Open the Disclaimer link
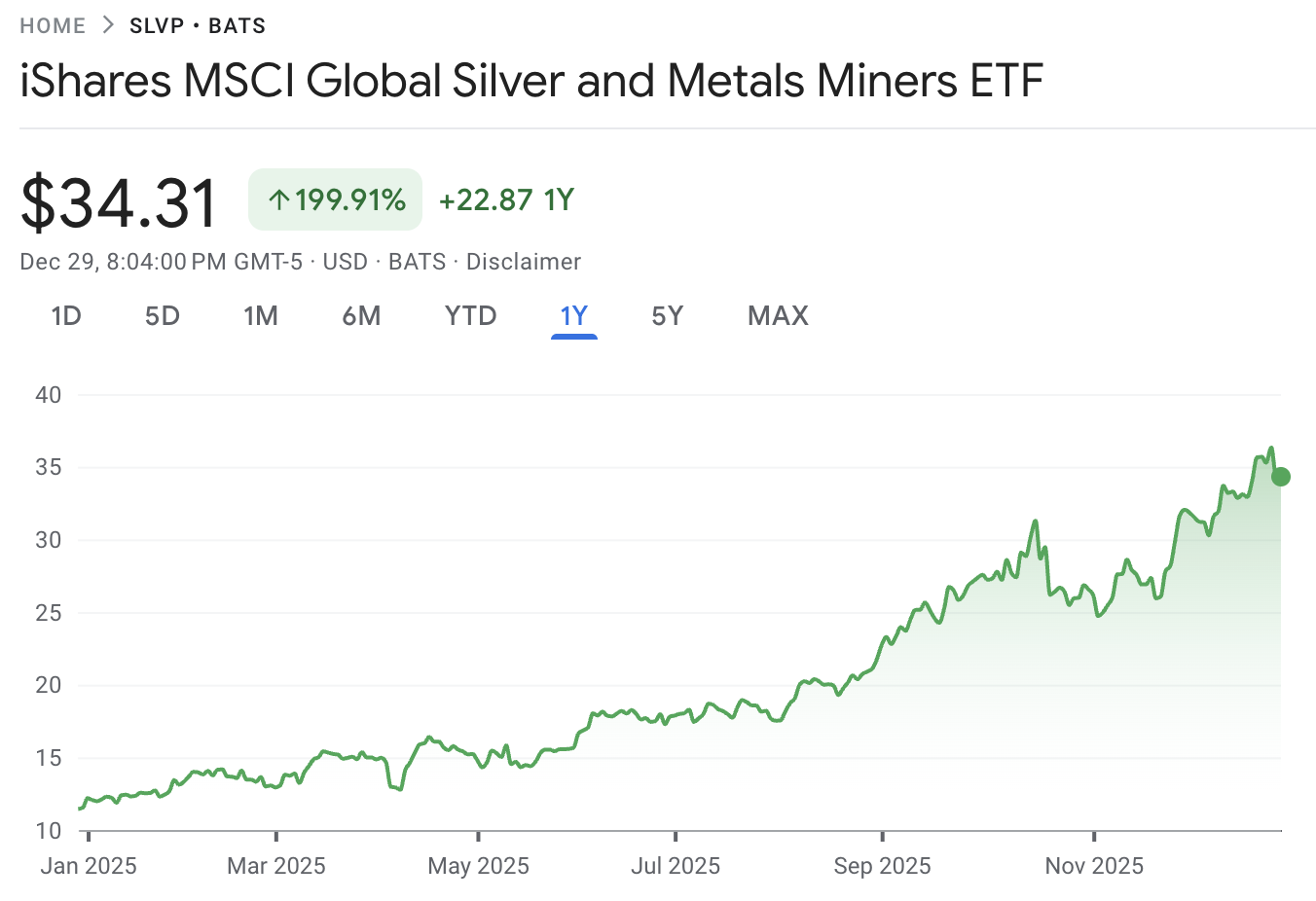 523,261
